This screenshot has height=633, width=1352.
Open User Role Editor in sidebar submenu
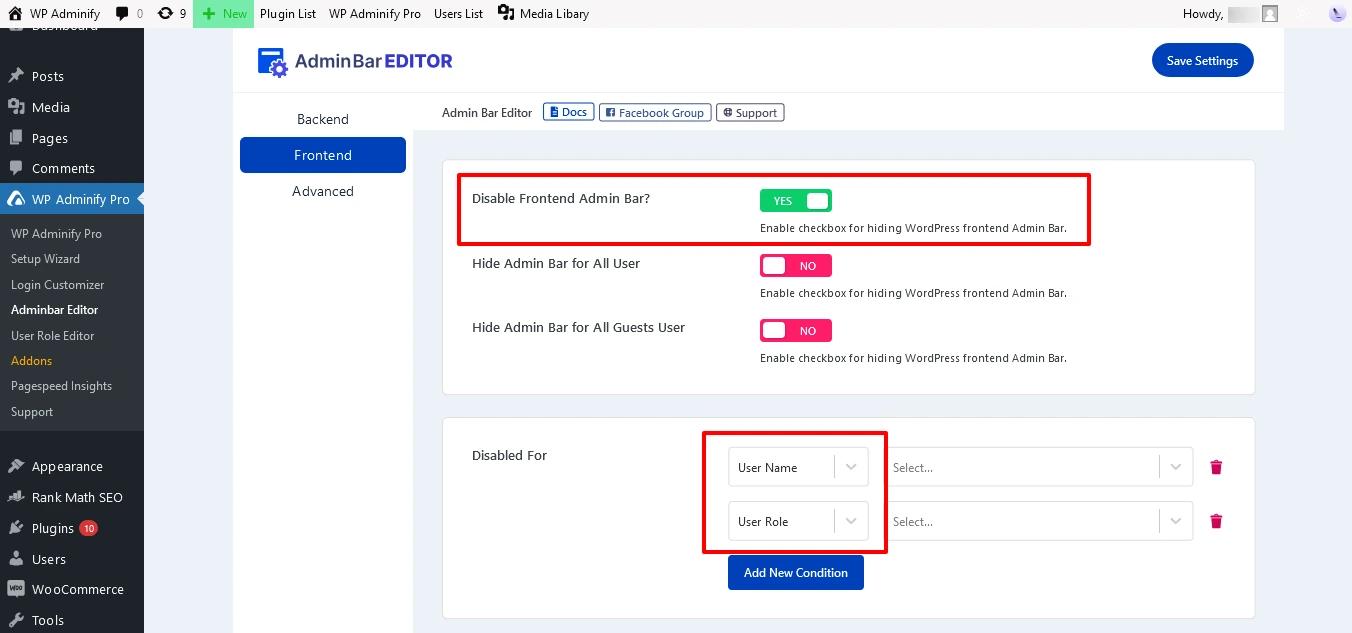point(52,336)
